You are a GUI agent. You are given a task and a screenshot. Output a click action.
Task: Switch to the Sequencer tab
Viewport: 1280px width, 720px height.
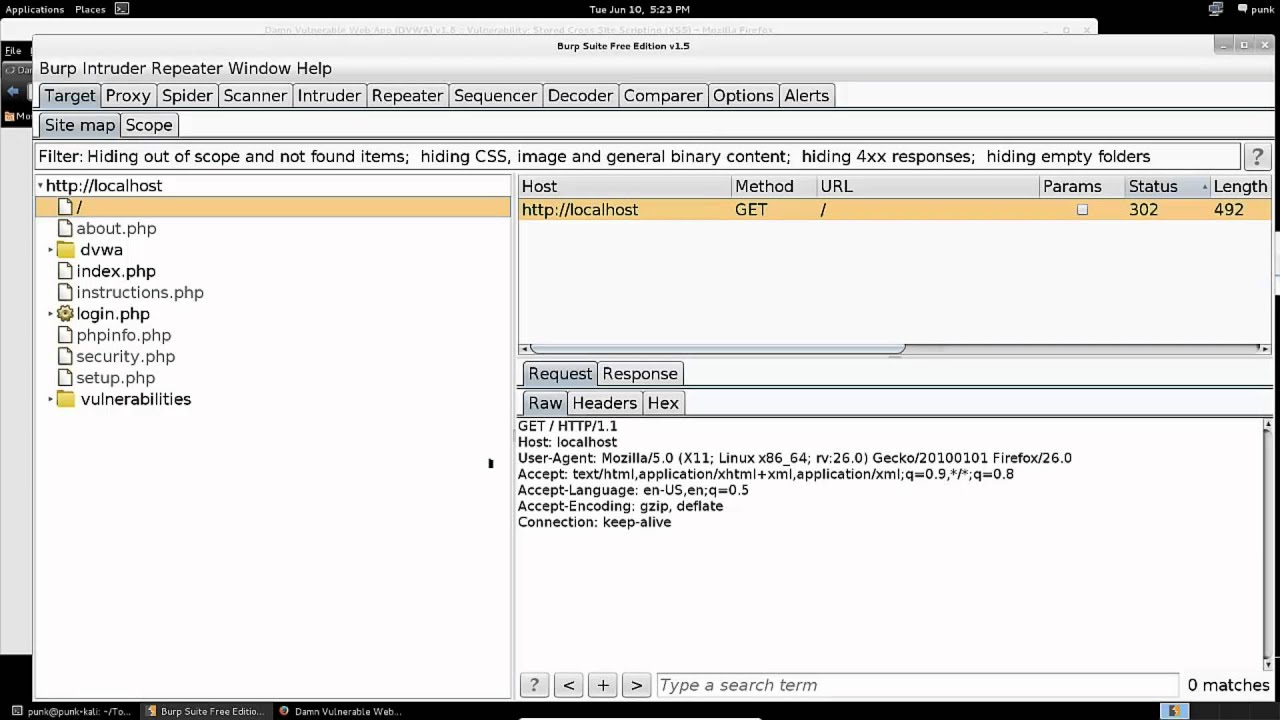(x=495, y=95)
